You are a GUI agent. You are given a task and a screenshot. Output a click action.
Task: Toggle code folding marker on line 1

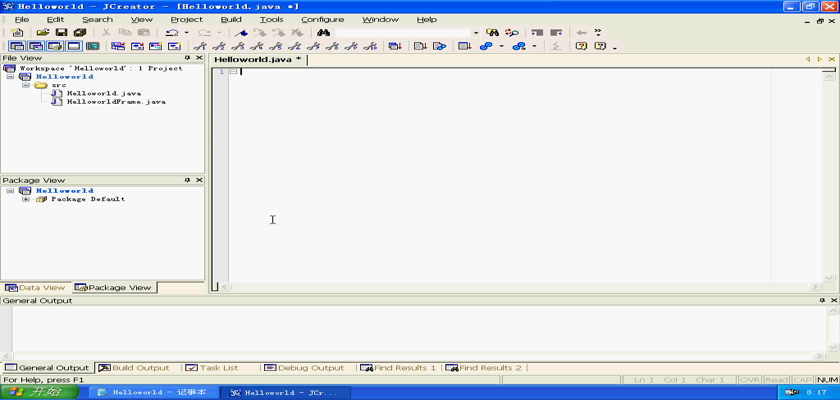coord(234,72)
